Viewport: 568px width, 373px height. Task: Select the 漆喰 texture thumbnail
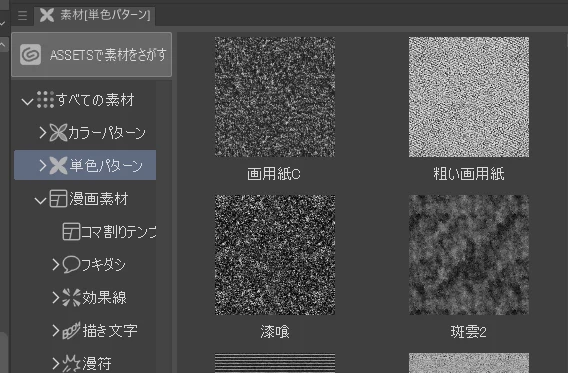275,255
